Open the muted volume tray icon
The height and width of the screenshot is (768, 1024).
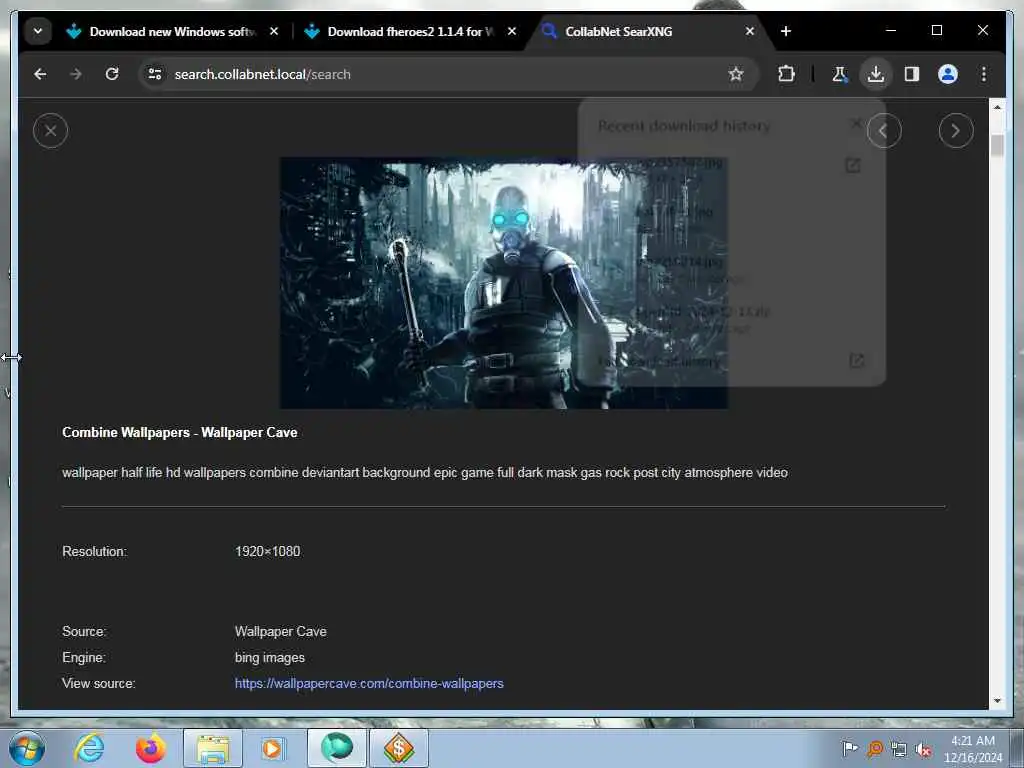tap(923, 748)
